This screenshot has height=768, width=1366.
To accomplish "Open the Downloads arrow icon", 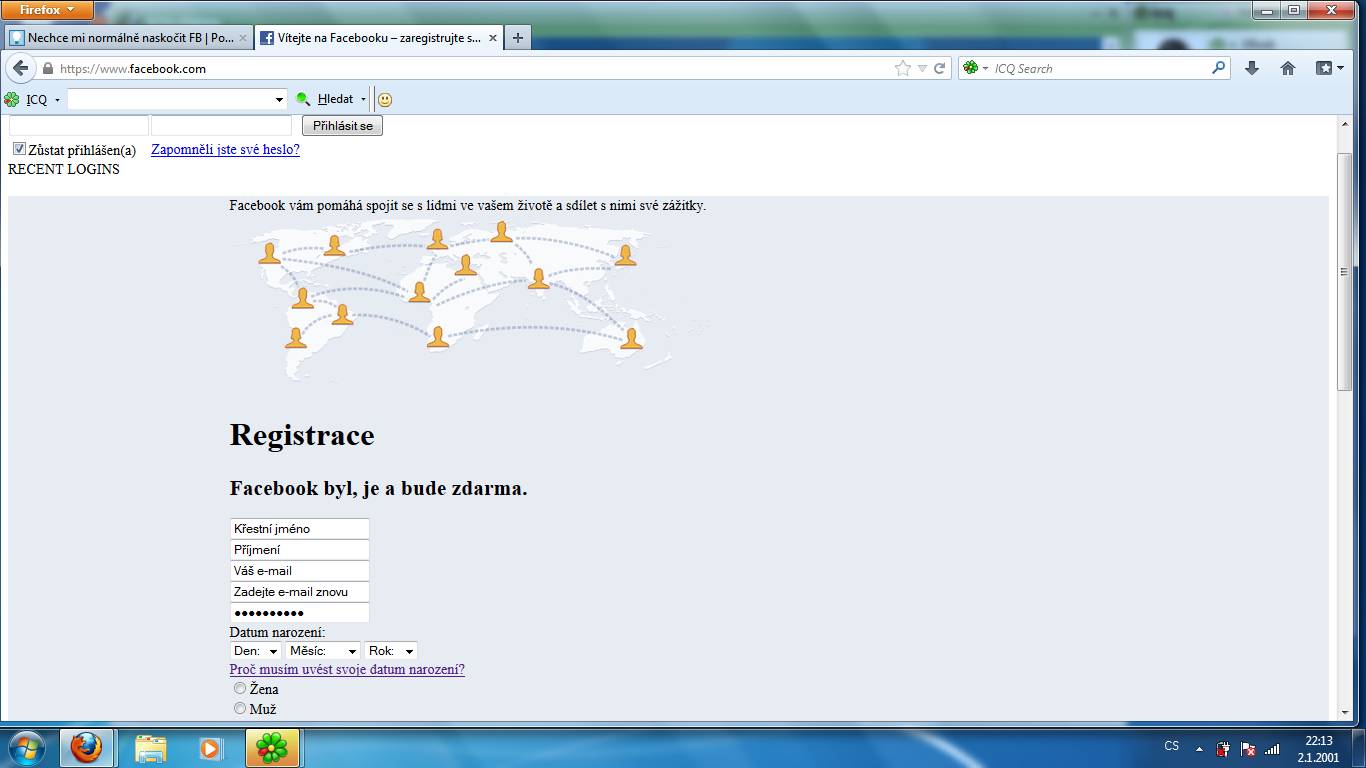I will click(1251, 68).
